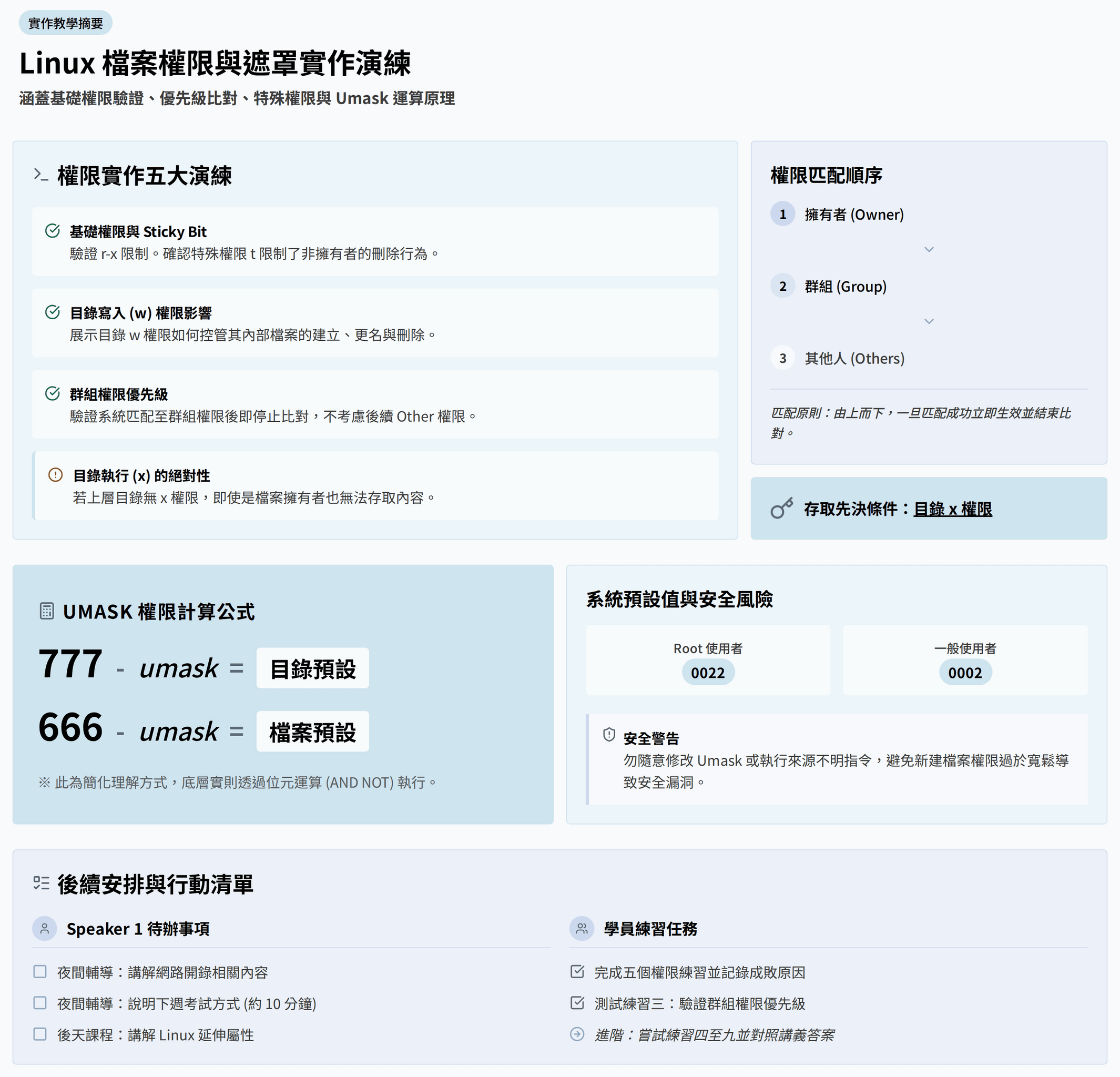Click the 目錄預設 result button
This screenshot has height=1077, width=1120.
coord(312,668)
